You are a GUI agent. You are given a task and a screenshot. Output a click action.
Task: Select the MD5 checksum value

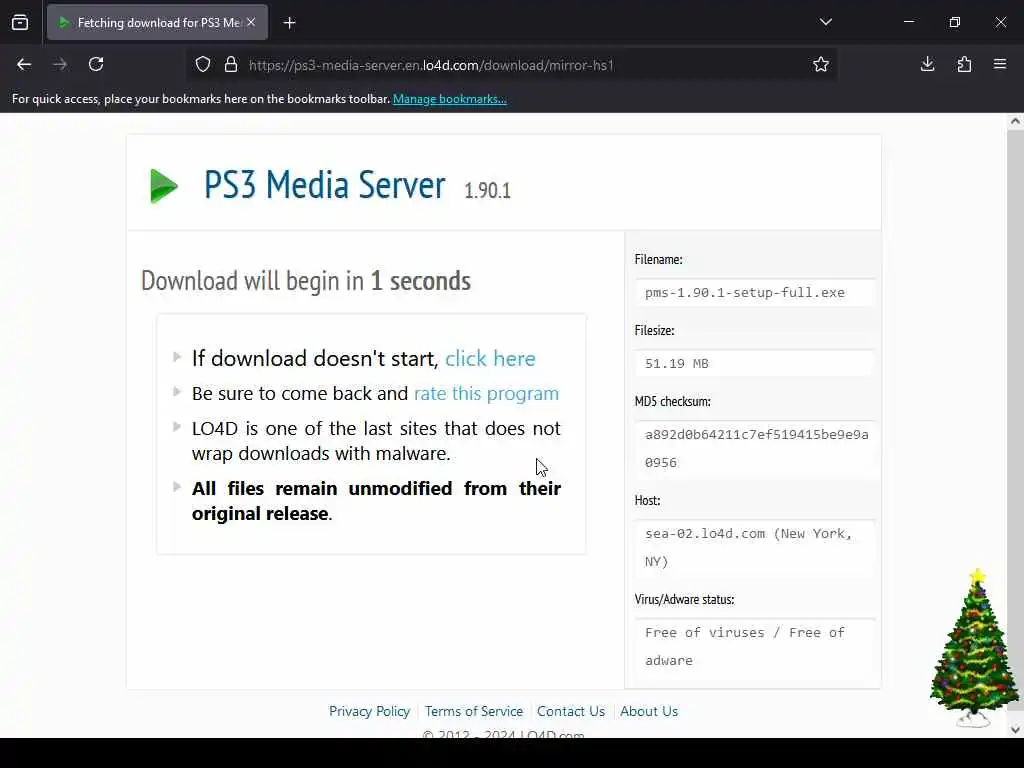pos(756,449)
